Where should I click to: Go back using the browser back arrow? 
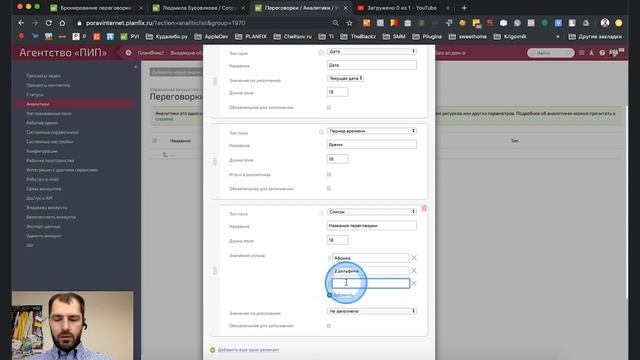click(21, 23)
